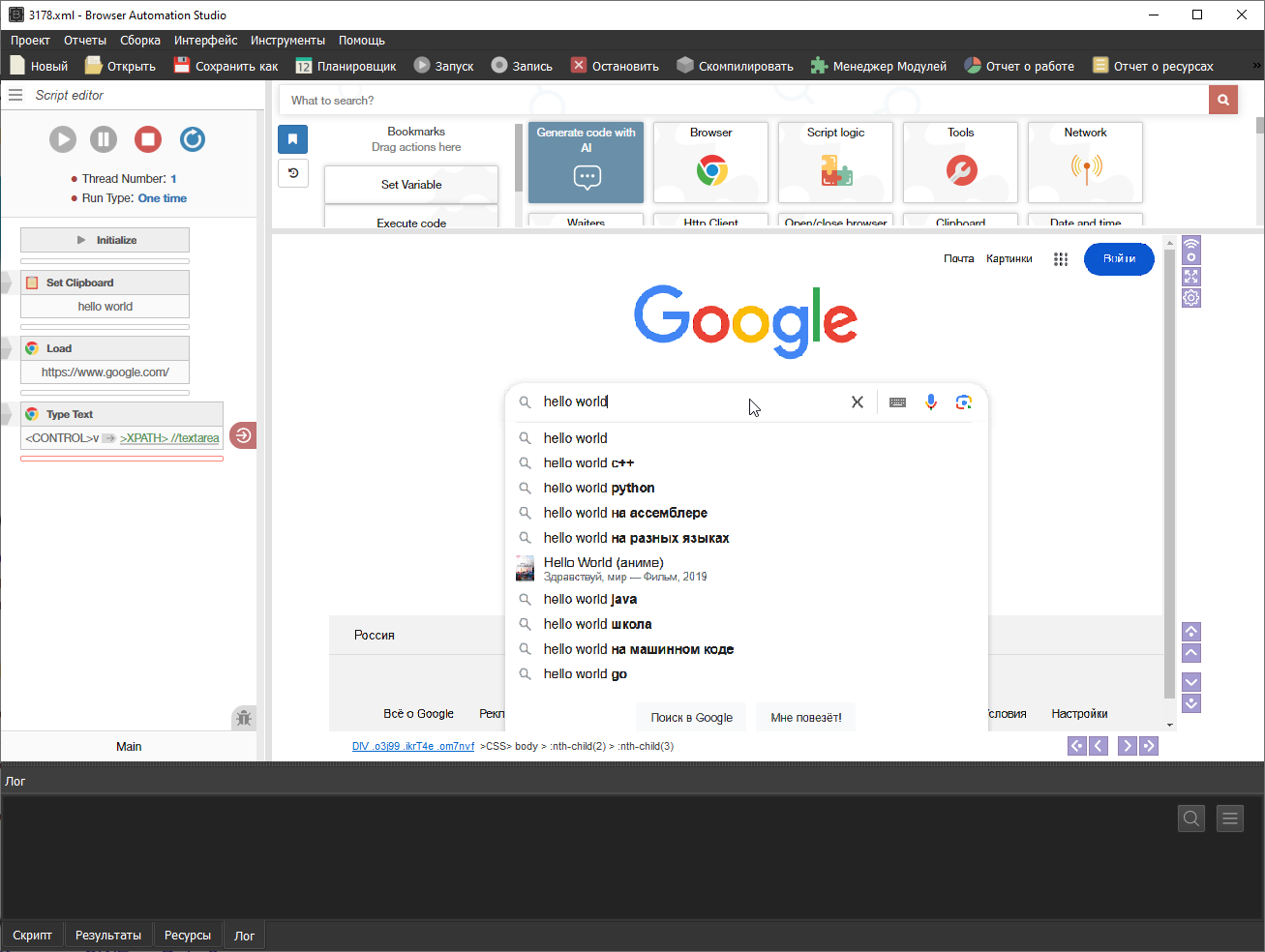This screenshot has width=1265, height=952.
Task: Open the Bookmarks blue flag icon
Action: click(293, 139)
